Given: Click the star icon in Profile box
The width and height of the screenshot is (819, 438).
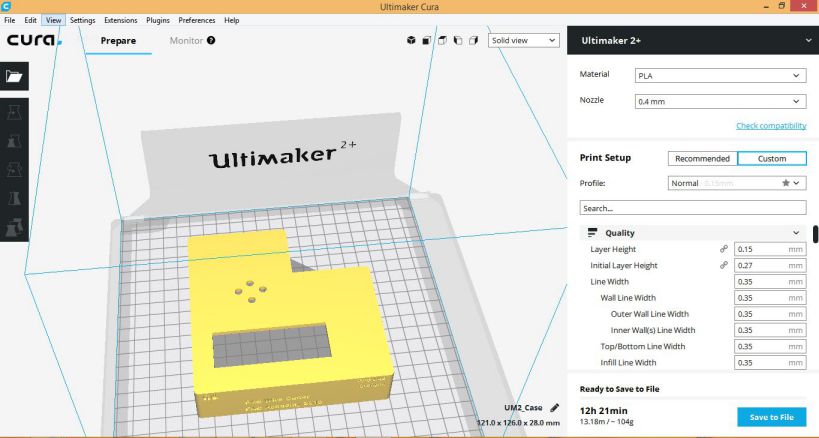Looking at the screenshot, I should click(x=786, y=183).
